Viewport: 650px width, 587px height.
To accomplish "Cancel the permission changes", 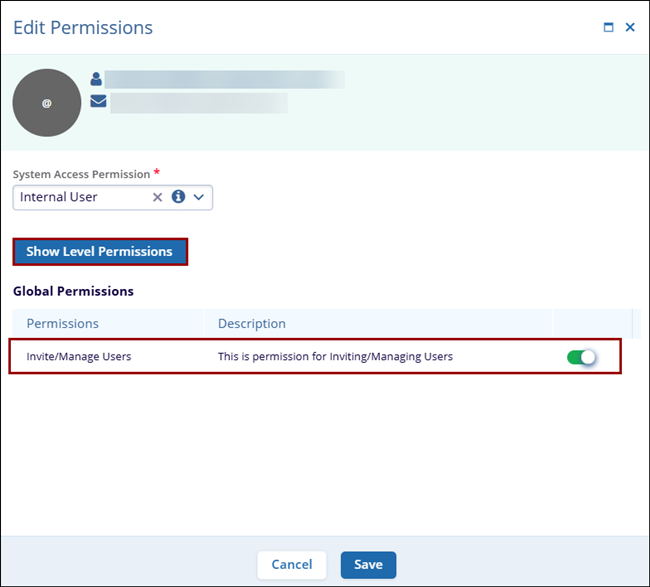I will [x=292, y=565].
